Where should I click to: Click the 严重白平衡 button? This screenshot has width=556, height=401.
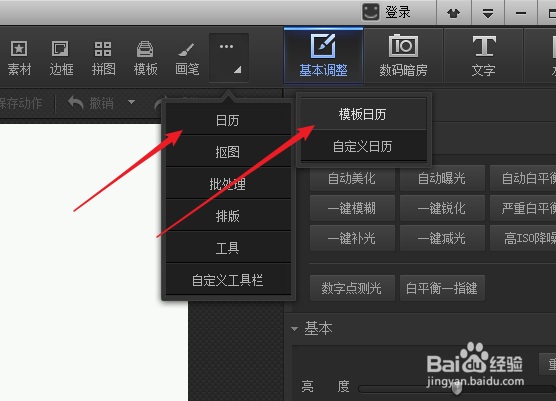(523, 208)
